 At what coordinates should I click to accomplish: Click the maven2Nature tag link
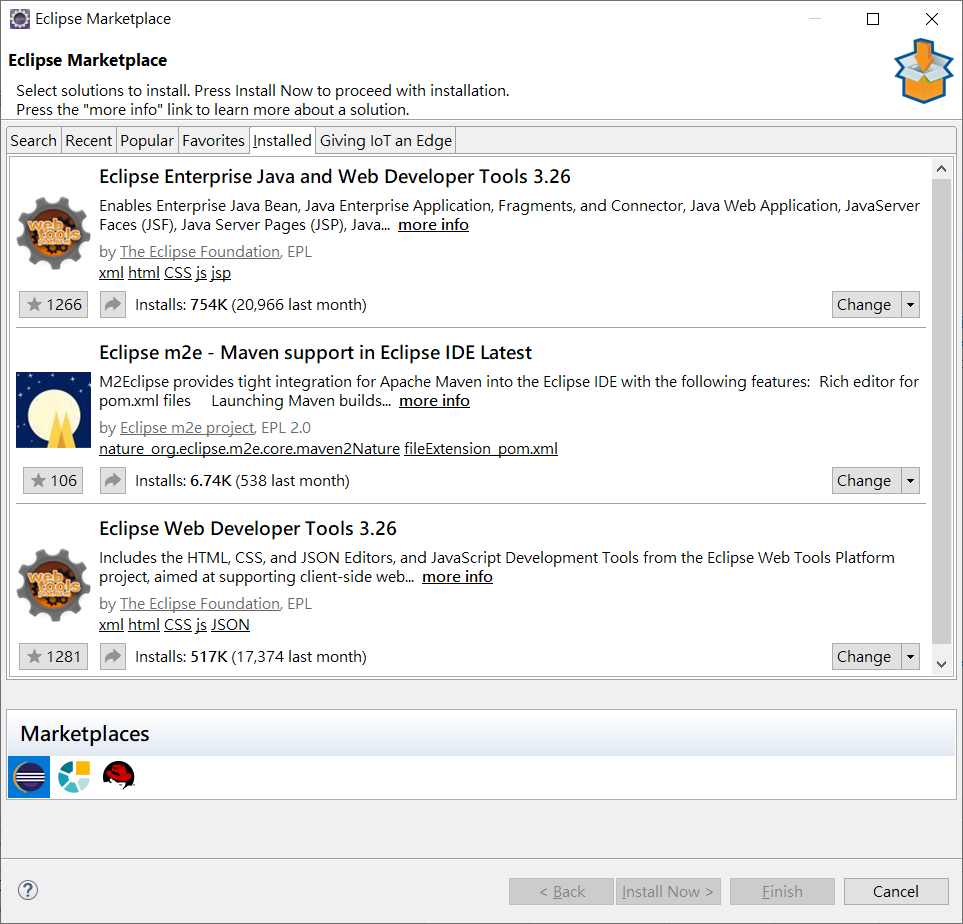click(x=249, y=448)
